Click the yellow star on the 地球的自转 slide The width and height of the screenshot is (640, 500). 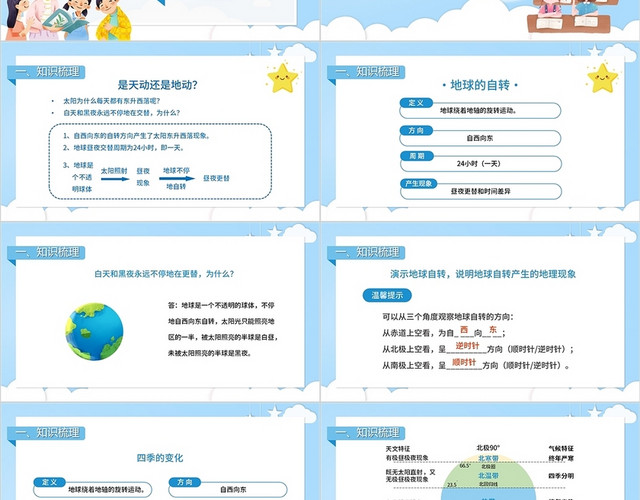[x=602, y=78]
